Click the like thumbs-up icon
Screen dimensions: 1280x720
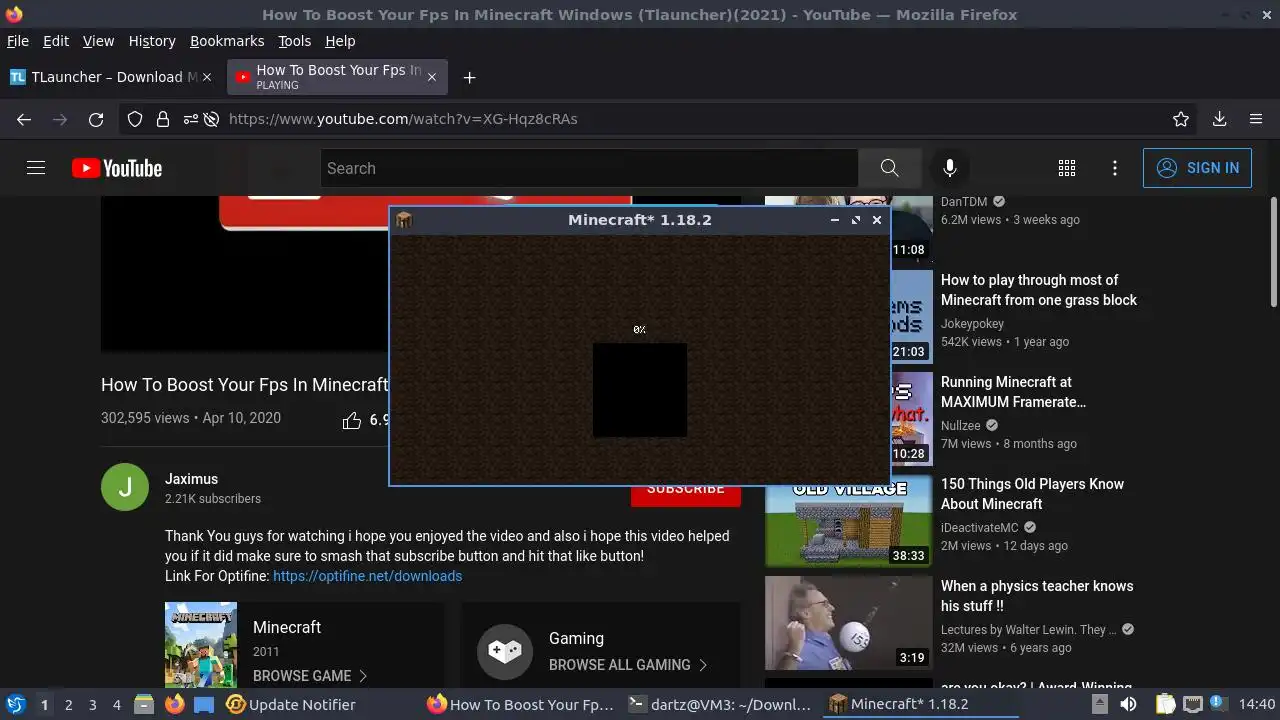352,420
